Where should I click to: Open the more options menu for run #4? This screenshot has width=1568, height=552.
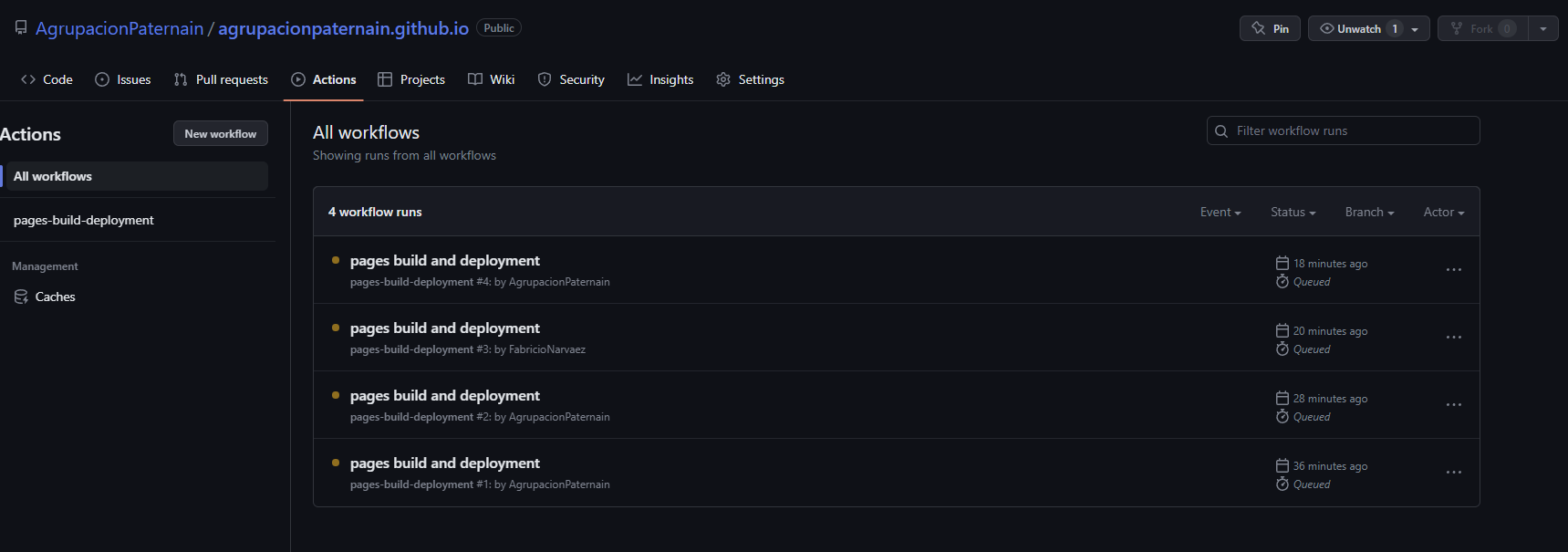point(1454,270)
